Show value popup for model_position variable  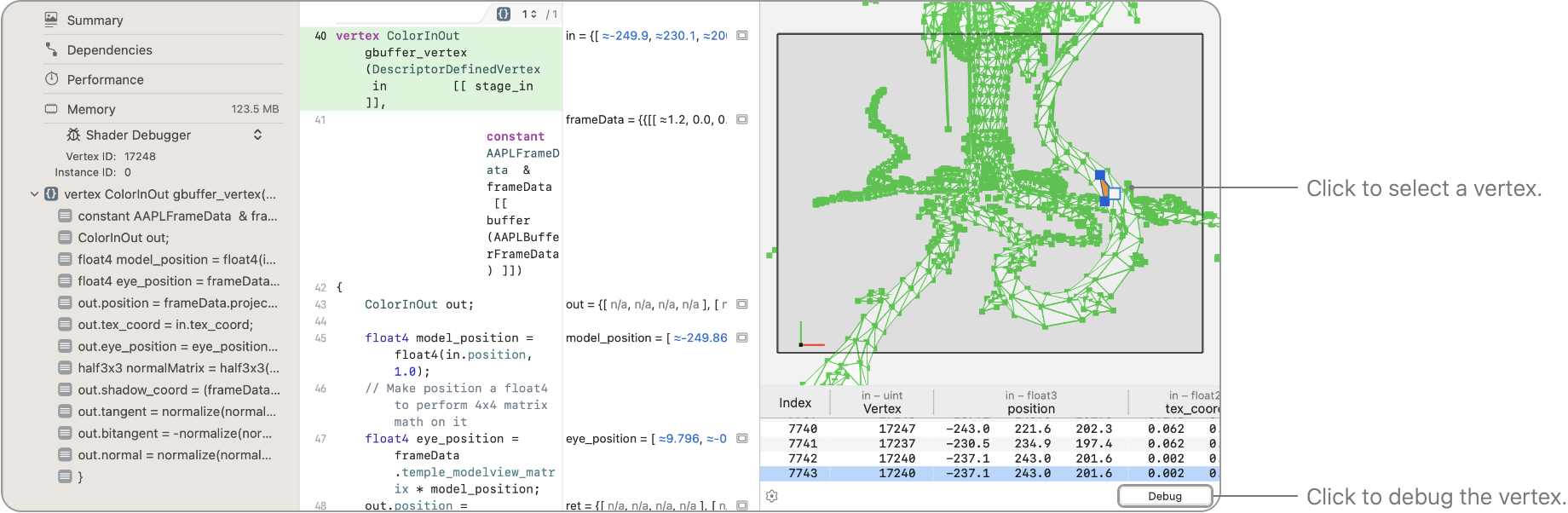point(742,337)
